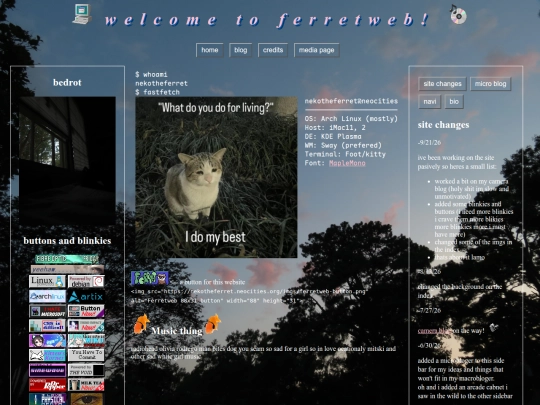
Task: Click the Powered by The Void badge
Action: tap(86, 370)
